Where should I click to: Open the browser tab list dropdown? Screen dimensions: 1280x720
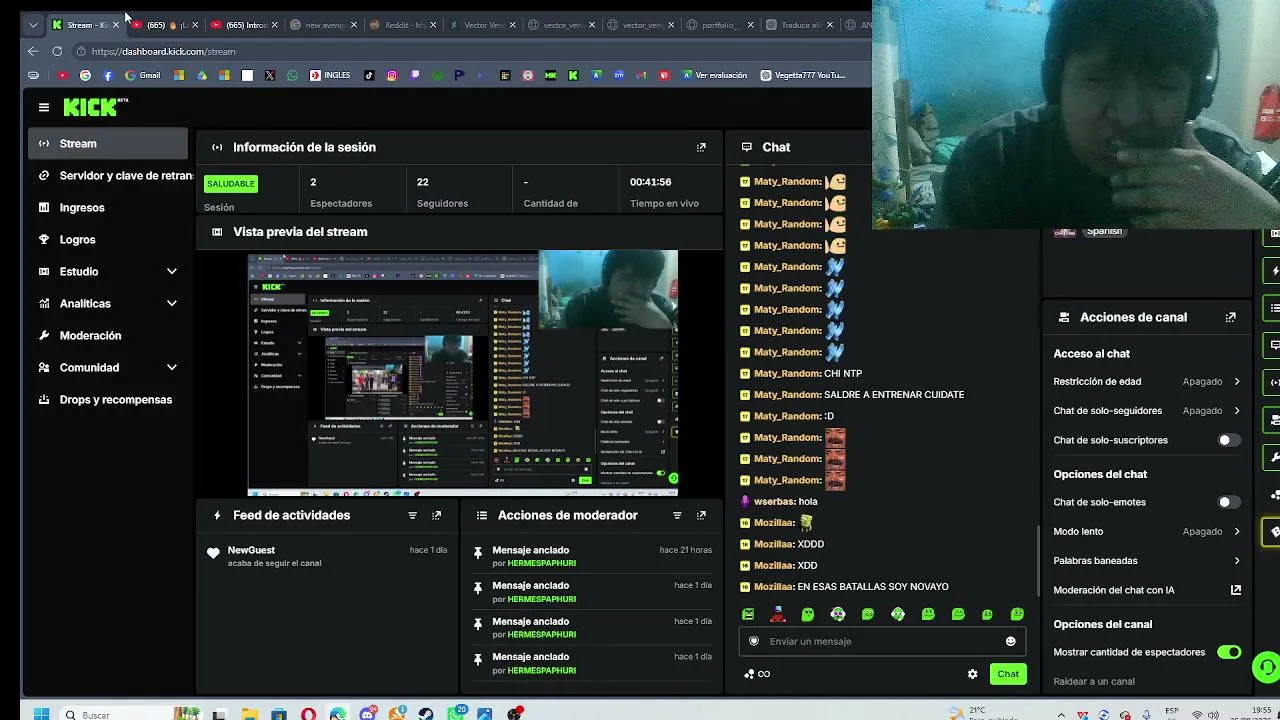[33, 24]
